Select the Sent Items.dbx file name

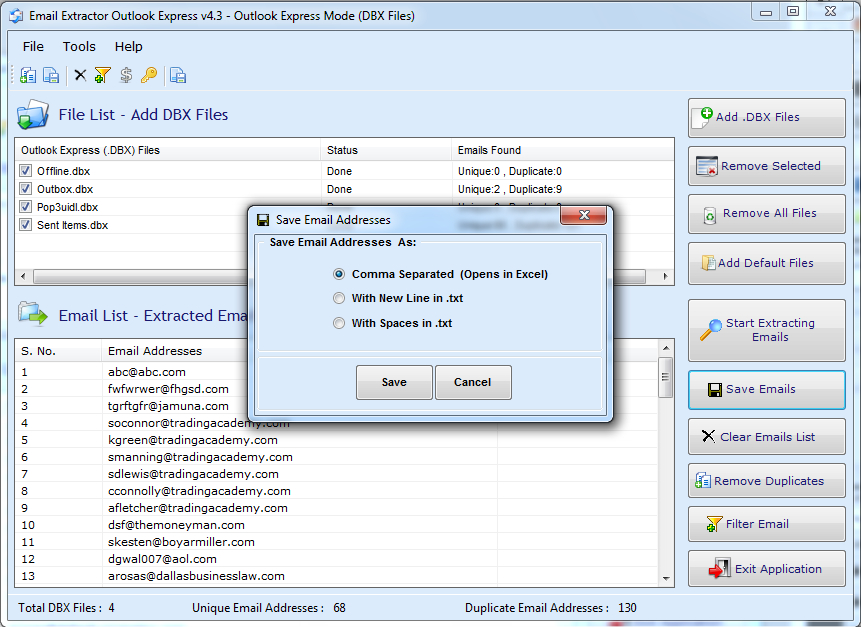[72, 225]
